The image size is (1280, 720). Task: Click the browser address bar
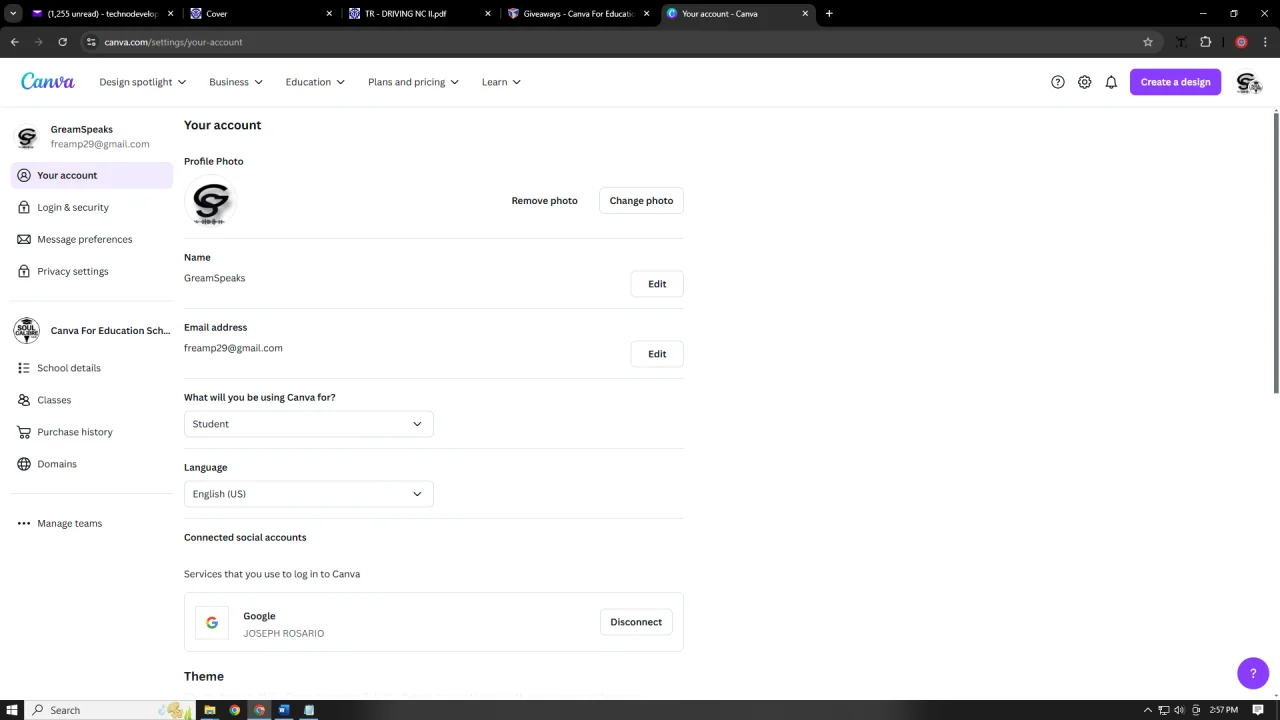620,42
